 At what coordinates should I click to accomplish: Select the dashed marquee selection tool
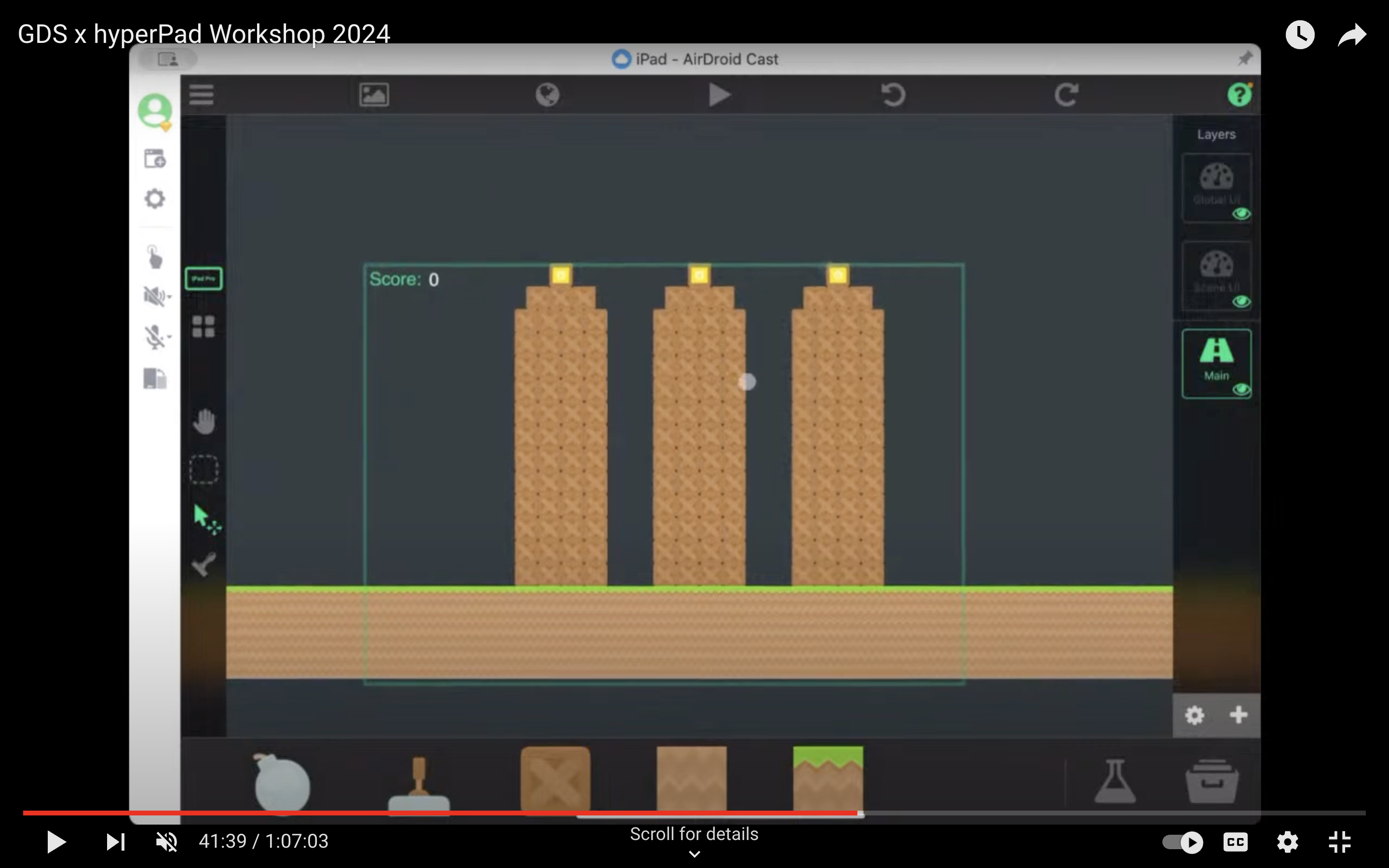204,470
